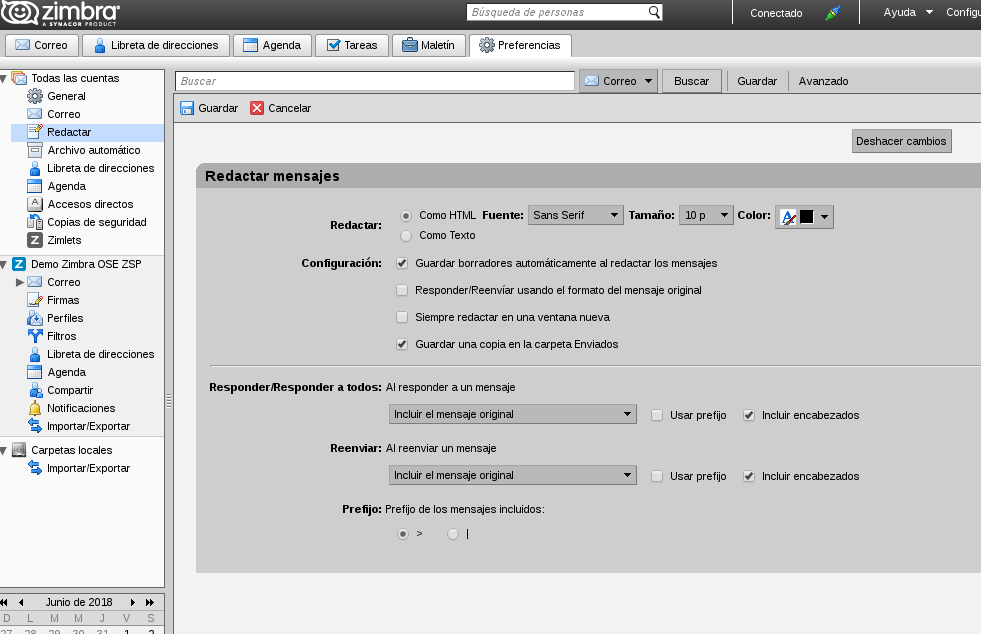Click the Deshacer cambios button
Viewport: 981px width, 634px height.
pos(902,141)
